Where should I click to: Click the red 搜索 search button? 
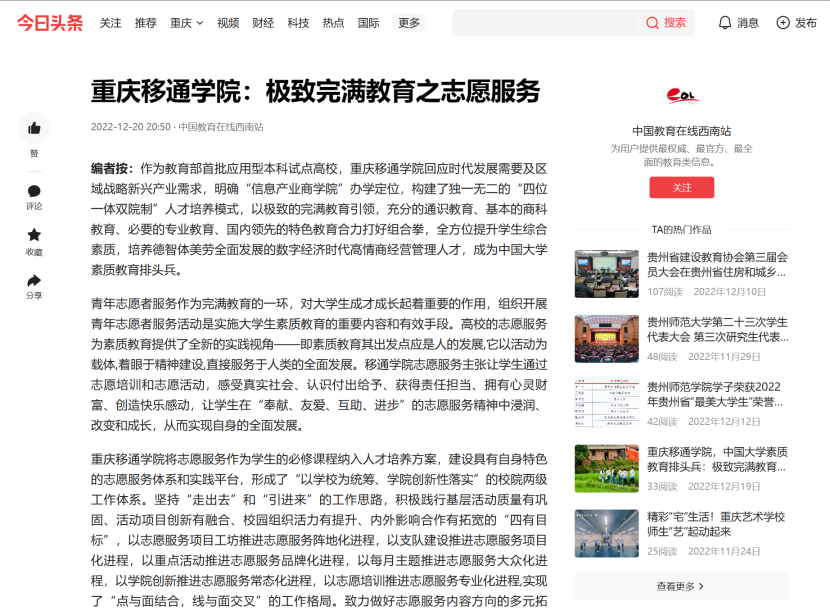tap(667, 22)
